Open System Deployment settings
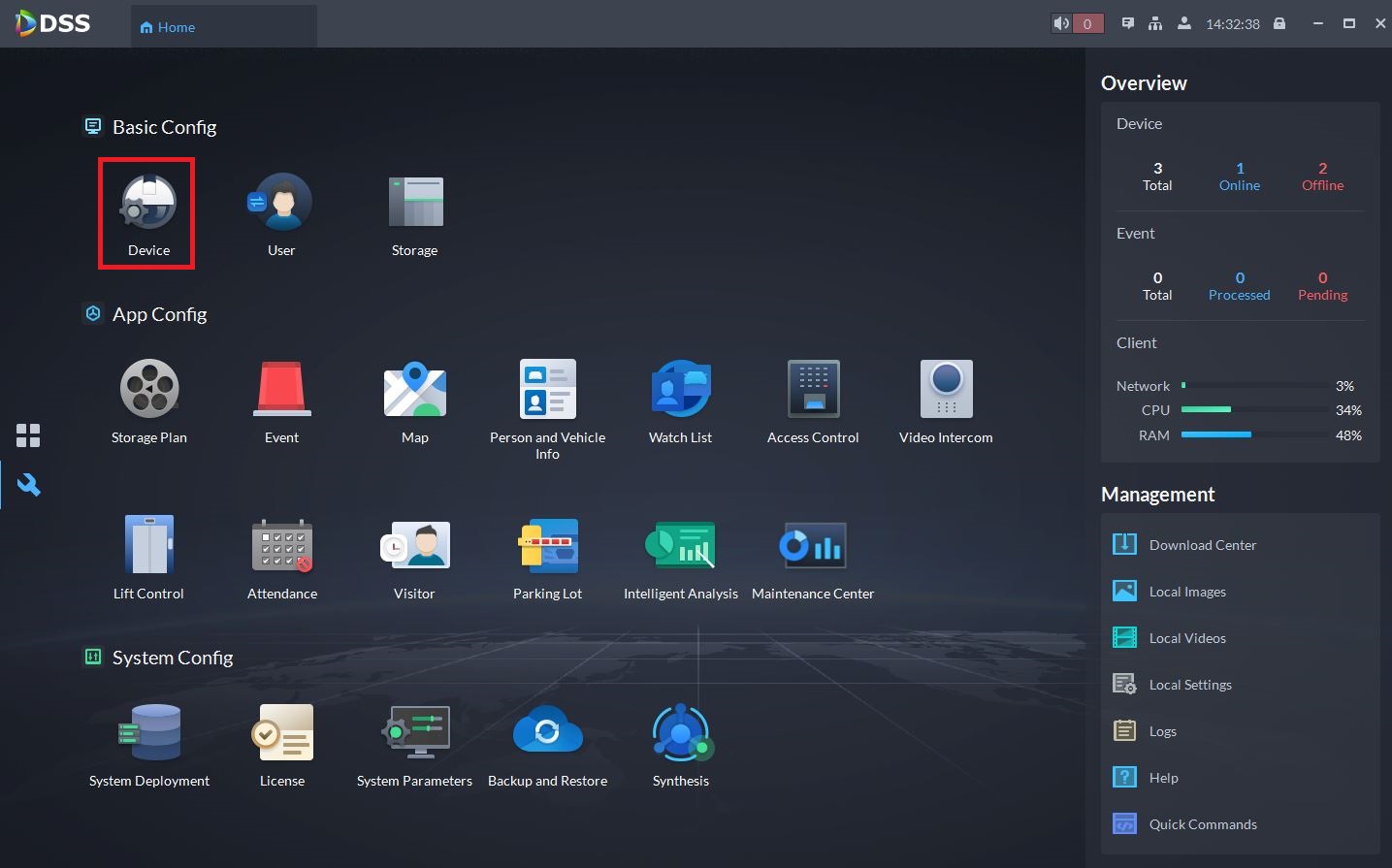Viewport: 1392px width, 868px height. tap(149, 745)
